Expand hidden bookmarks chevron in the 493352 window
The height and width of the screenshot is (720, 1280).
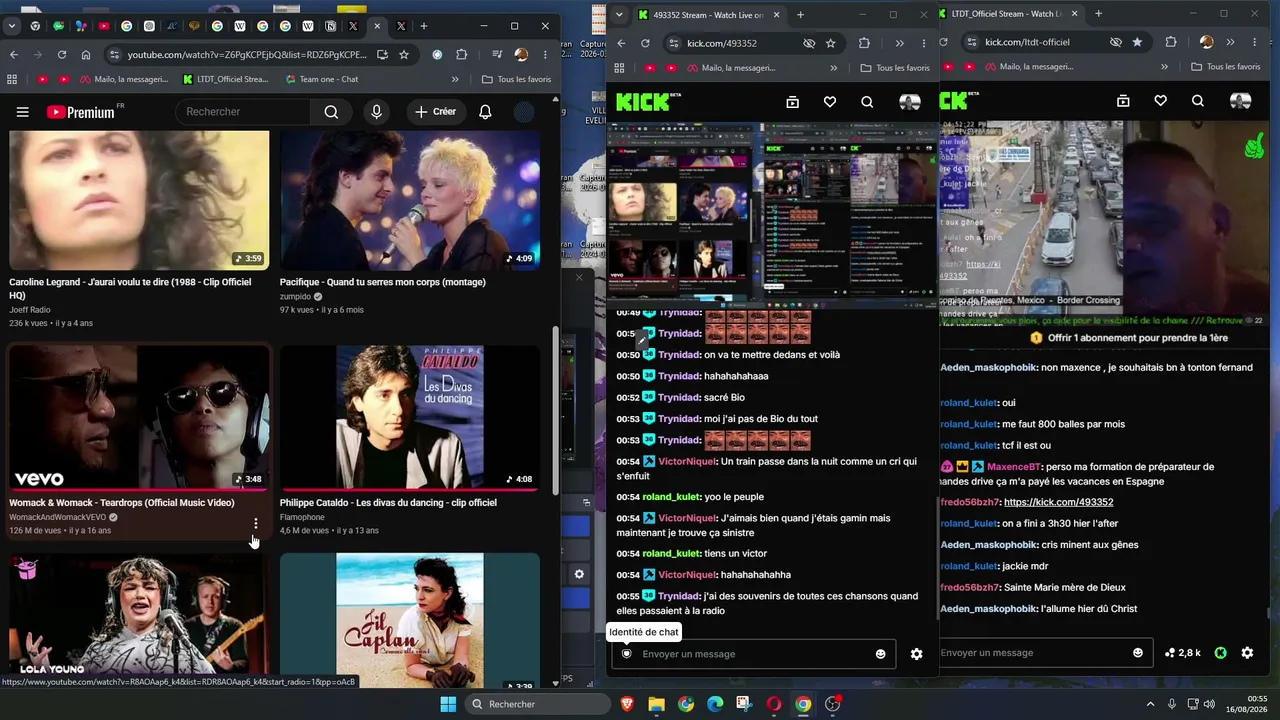tap(834, 68)
